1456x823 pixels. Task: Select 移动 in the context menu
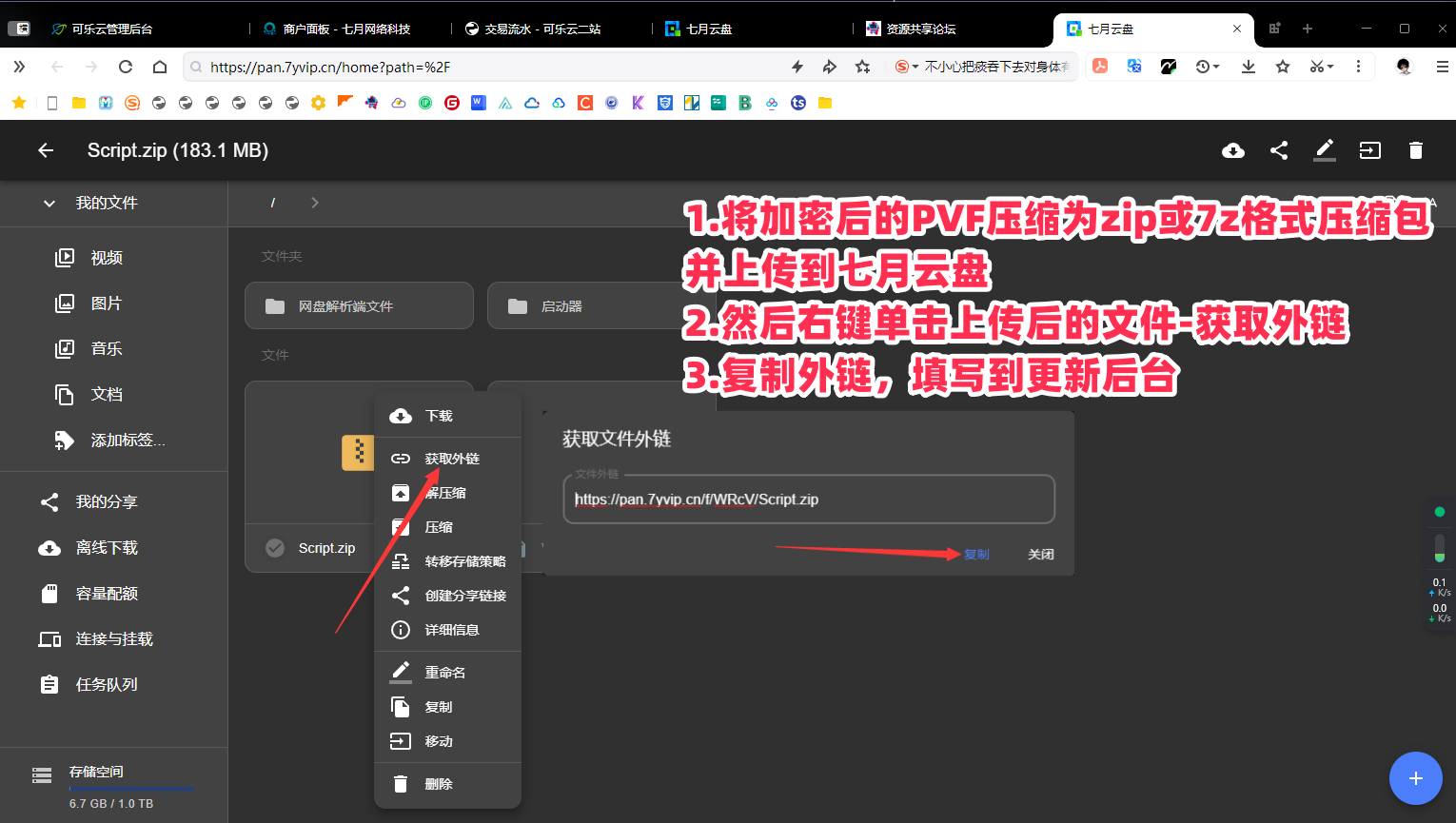tap(447, 741)
